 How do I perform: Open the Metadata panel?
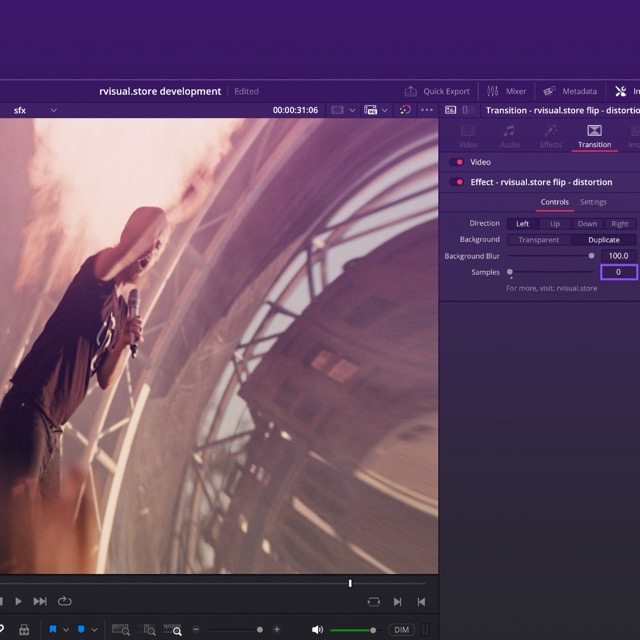[569, 91]
